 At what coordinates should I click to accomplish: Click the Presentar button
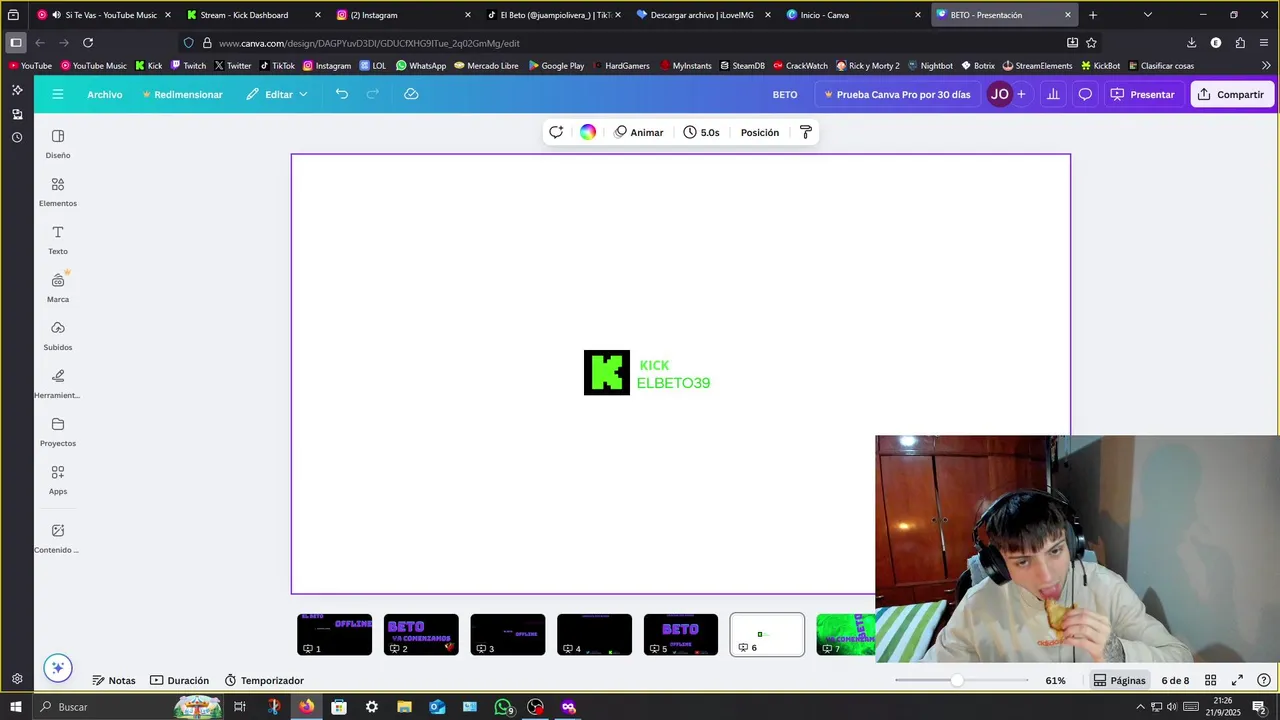pyautogui.click(x=1143, y=94)
